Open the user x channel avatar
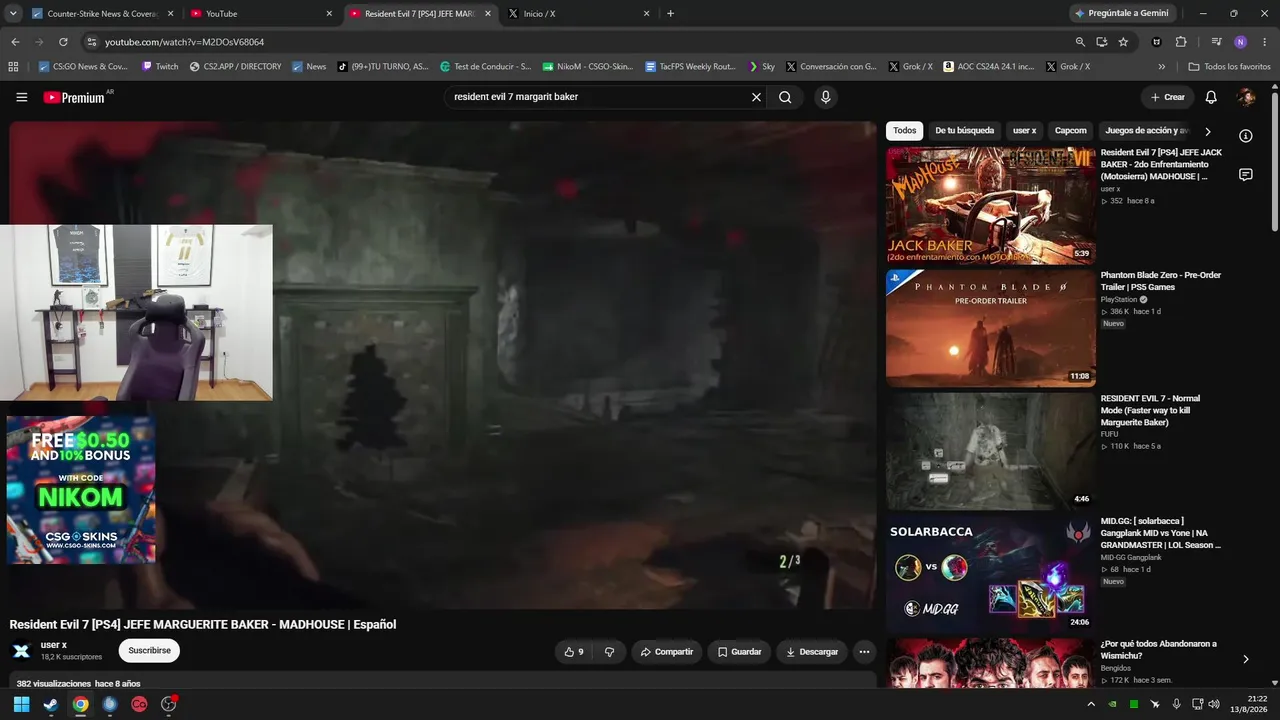 click(x=21, y=651)
